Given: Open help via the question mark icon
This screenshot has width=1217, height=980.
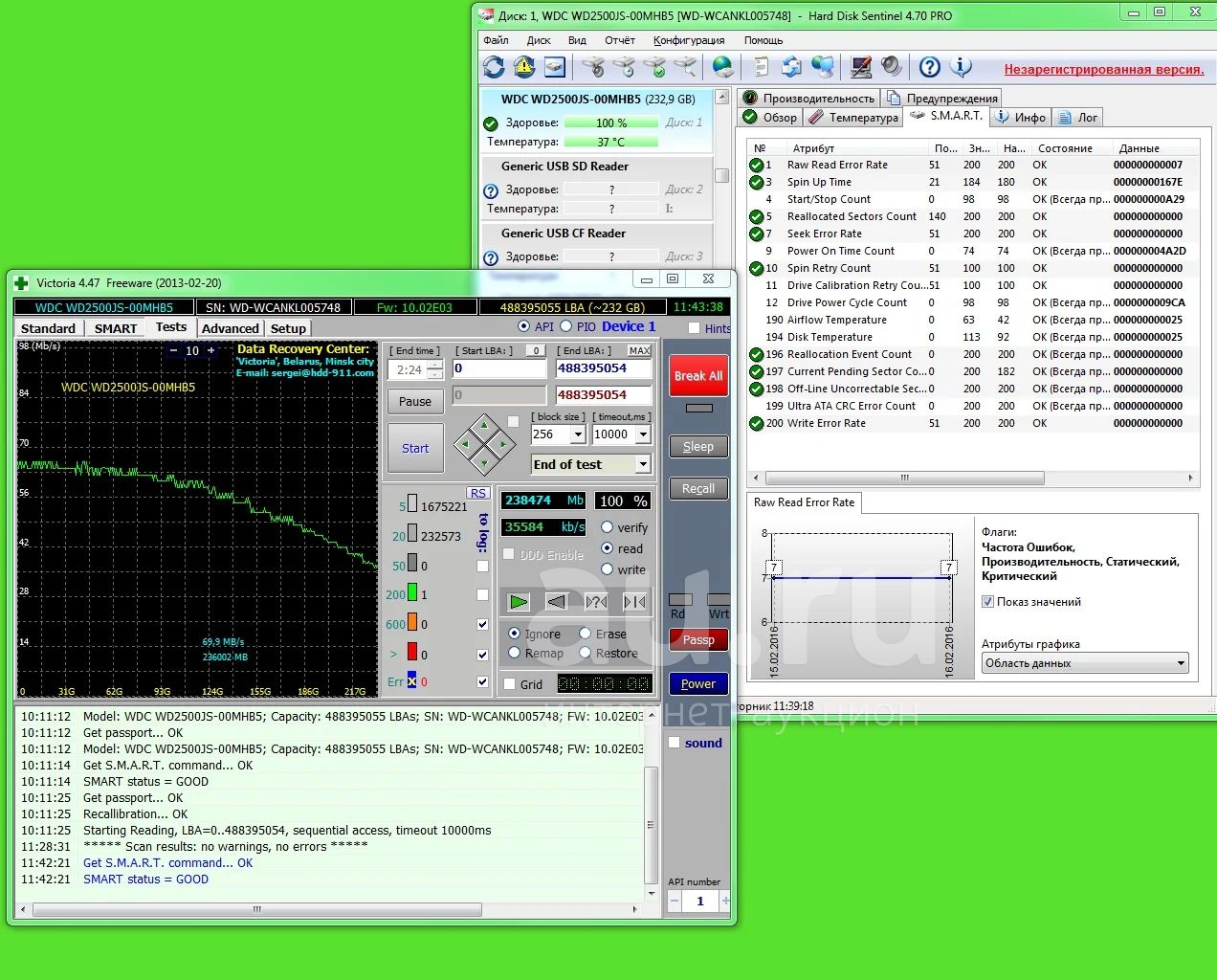Looking at the screenshot, I should click(x=930, y=67).
